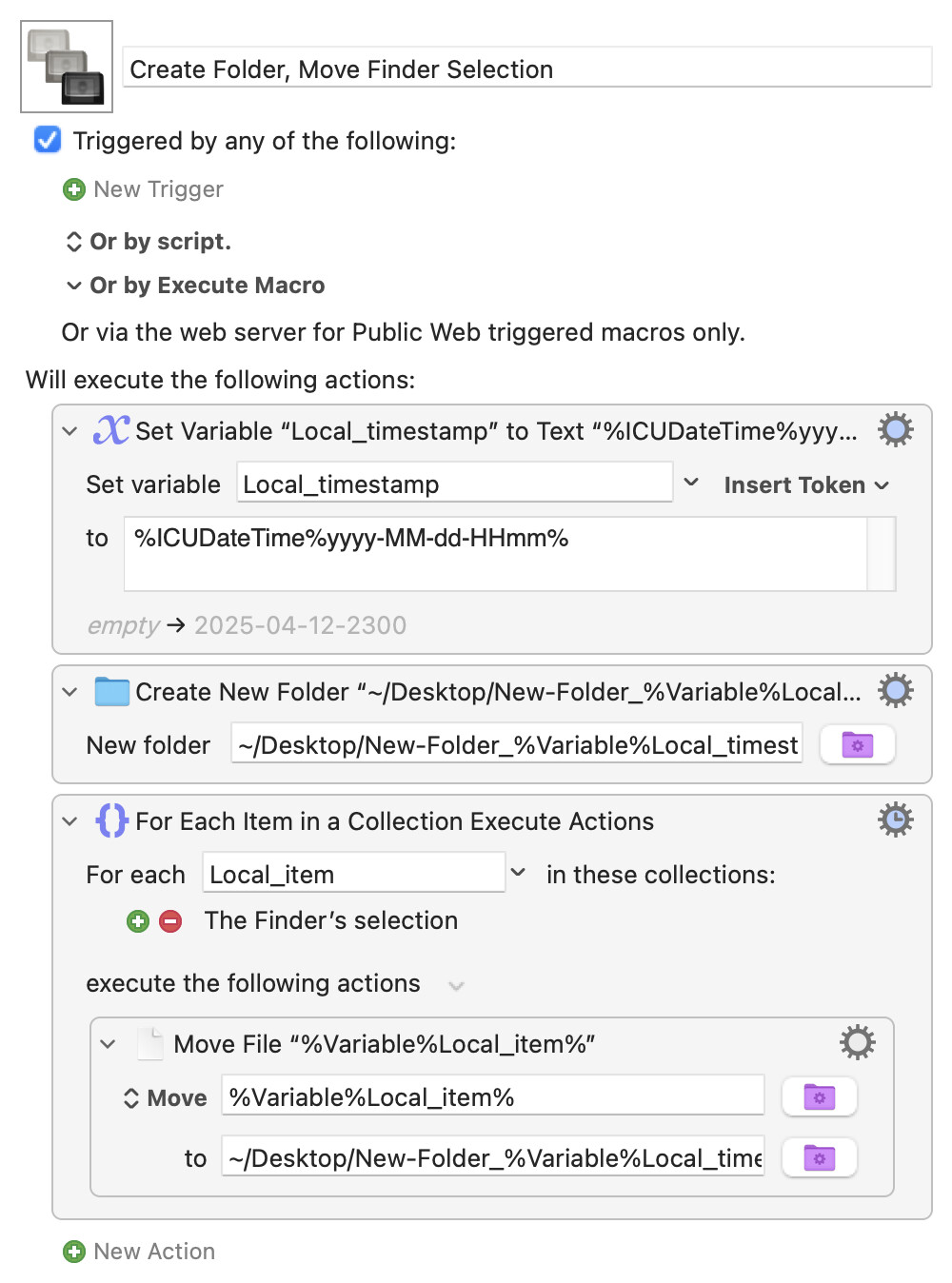Open the Insert Token dropdown
Screen dimensions: 952x1283
click(x=806, y=484)
